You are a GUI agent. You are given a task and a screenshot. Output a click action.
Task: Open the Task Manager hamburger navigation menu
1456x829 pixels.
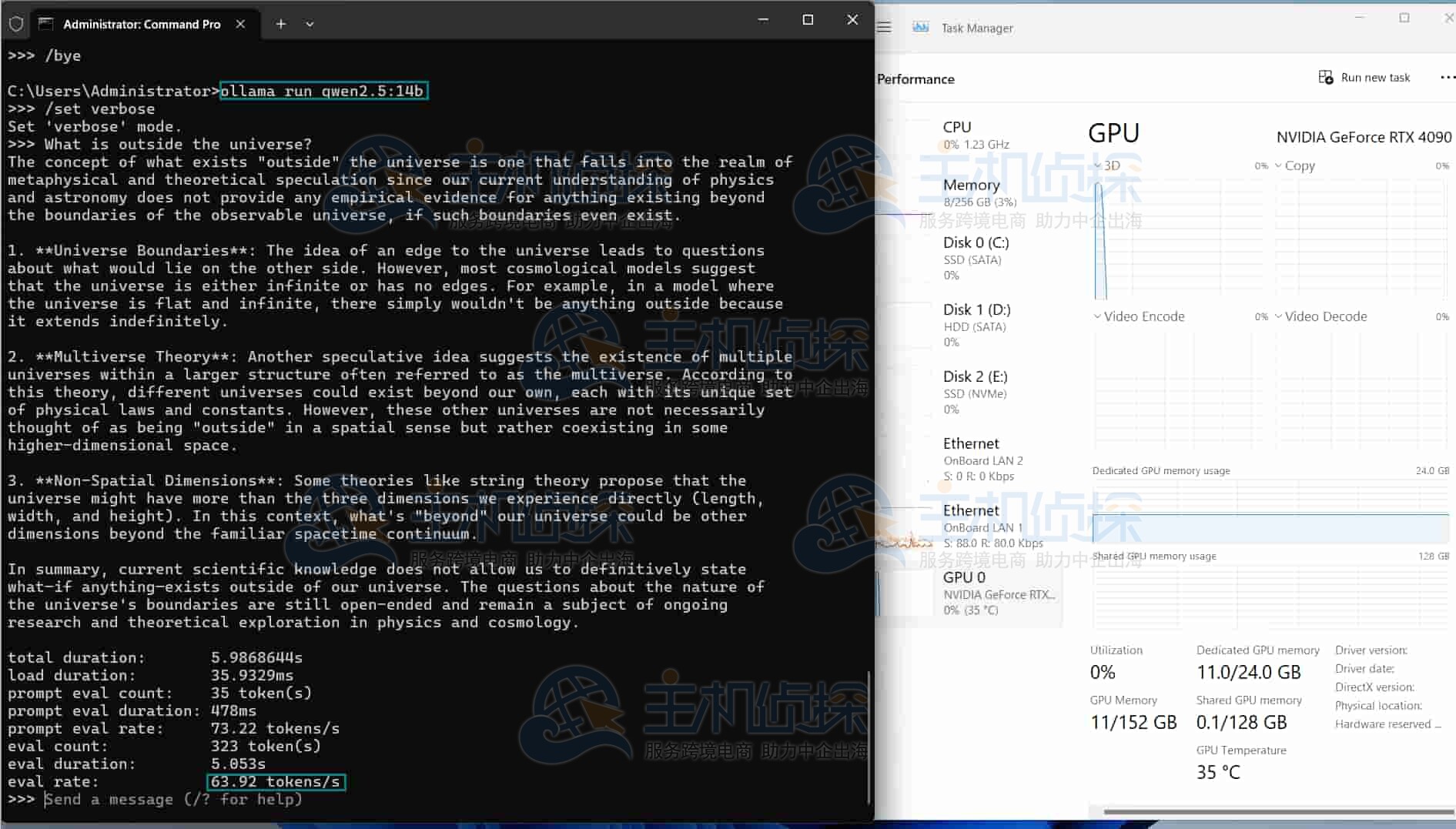[884, 28]
